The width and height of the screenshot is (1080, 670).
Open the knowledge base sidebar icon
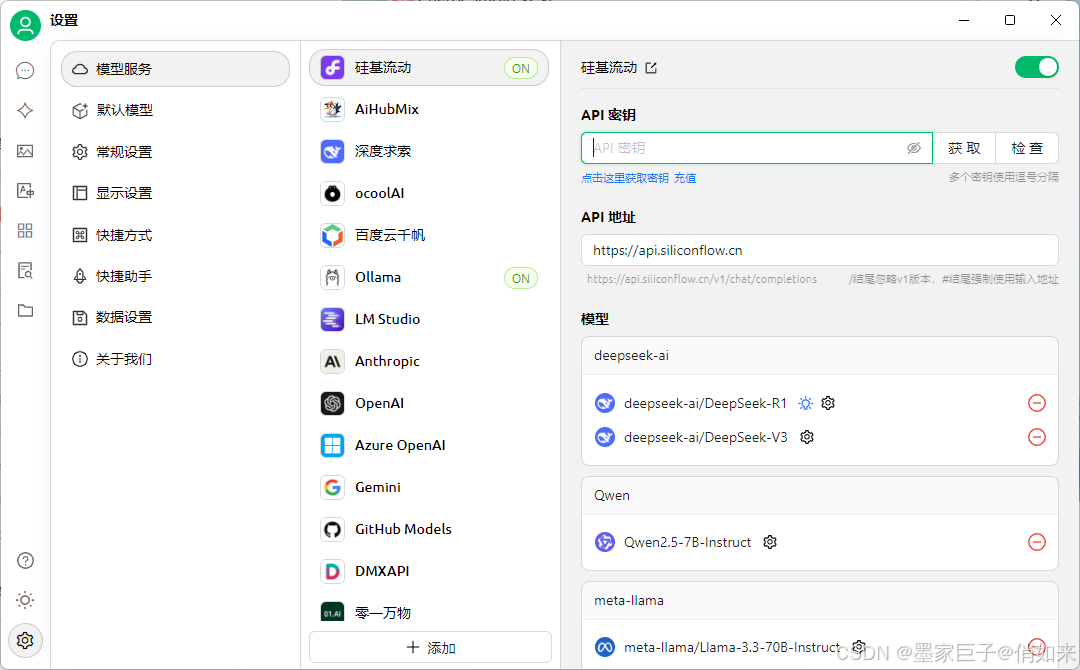pos(25,271)
